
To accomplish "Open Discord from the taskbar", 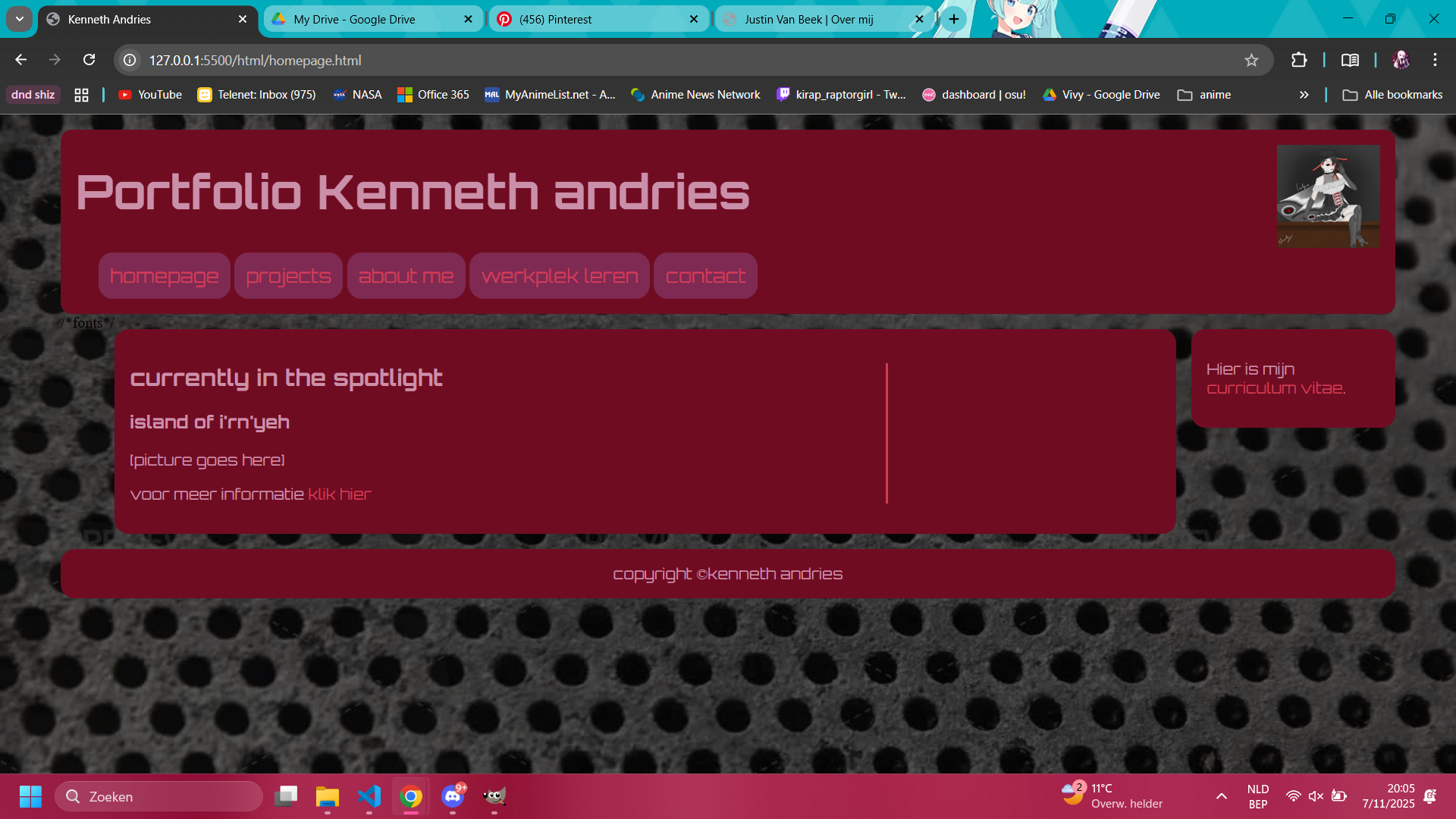I will [x=453, y=796].
